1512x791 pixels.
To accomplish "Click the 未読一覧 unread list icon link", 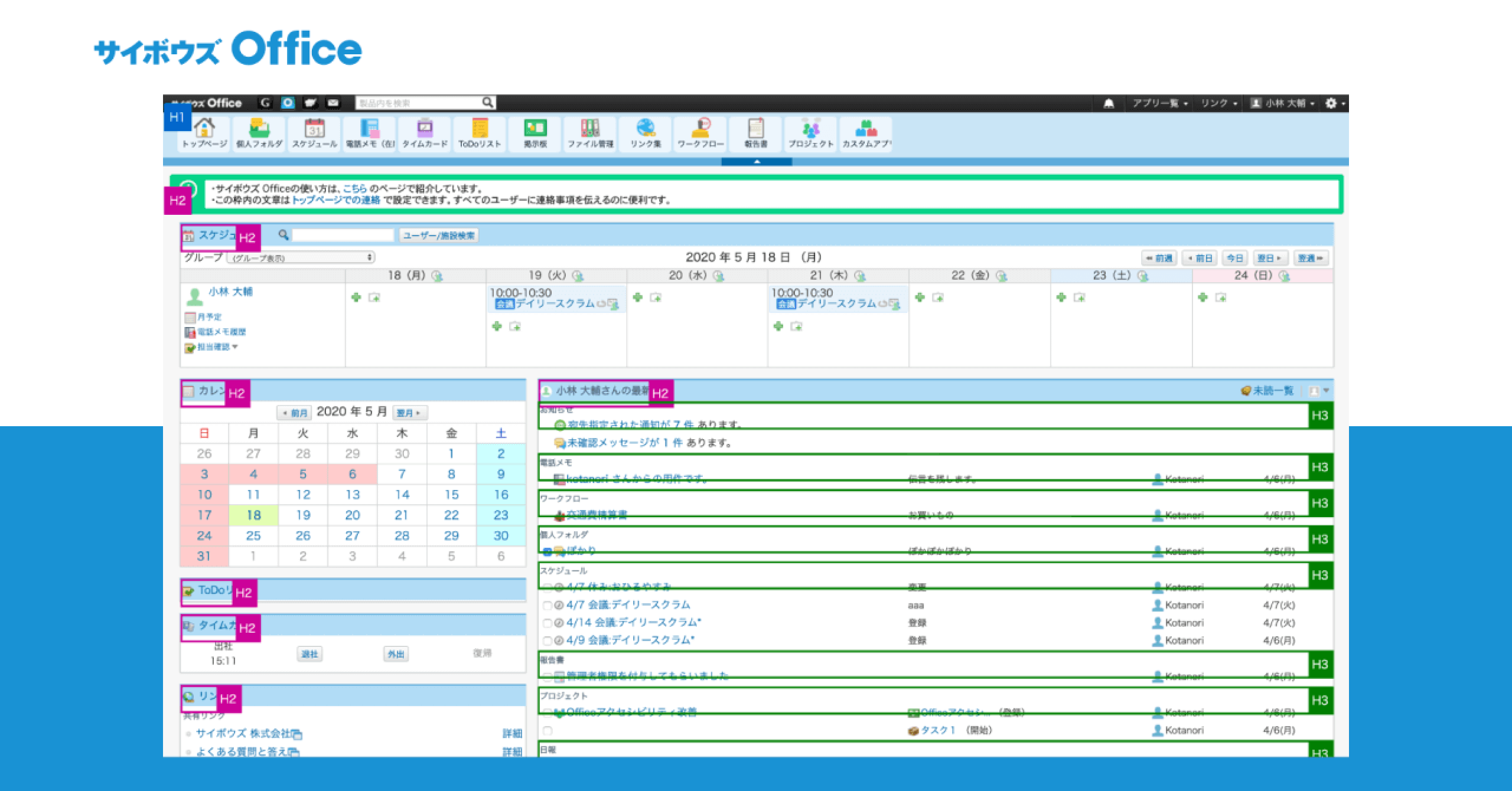I will pos(1267,391).
